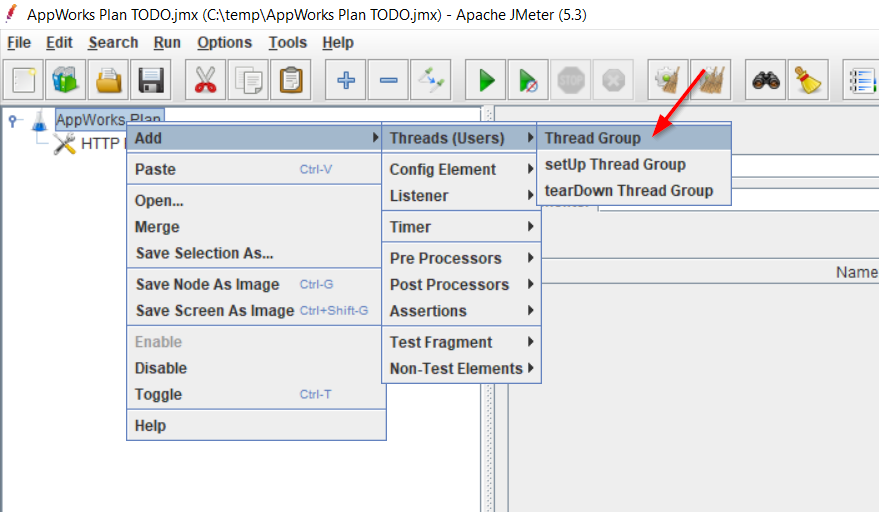
Task: Save the test plan with floppy icon
Action: (x=150, y=80)
